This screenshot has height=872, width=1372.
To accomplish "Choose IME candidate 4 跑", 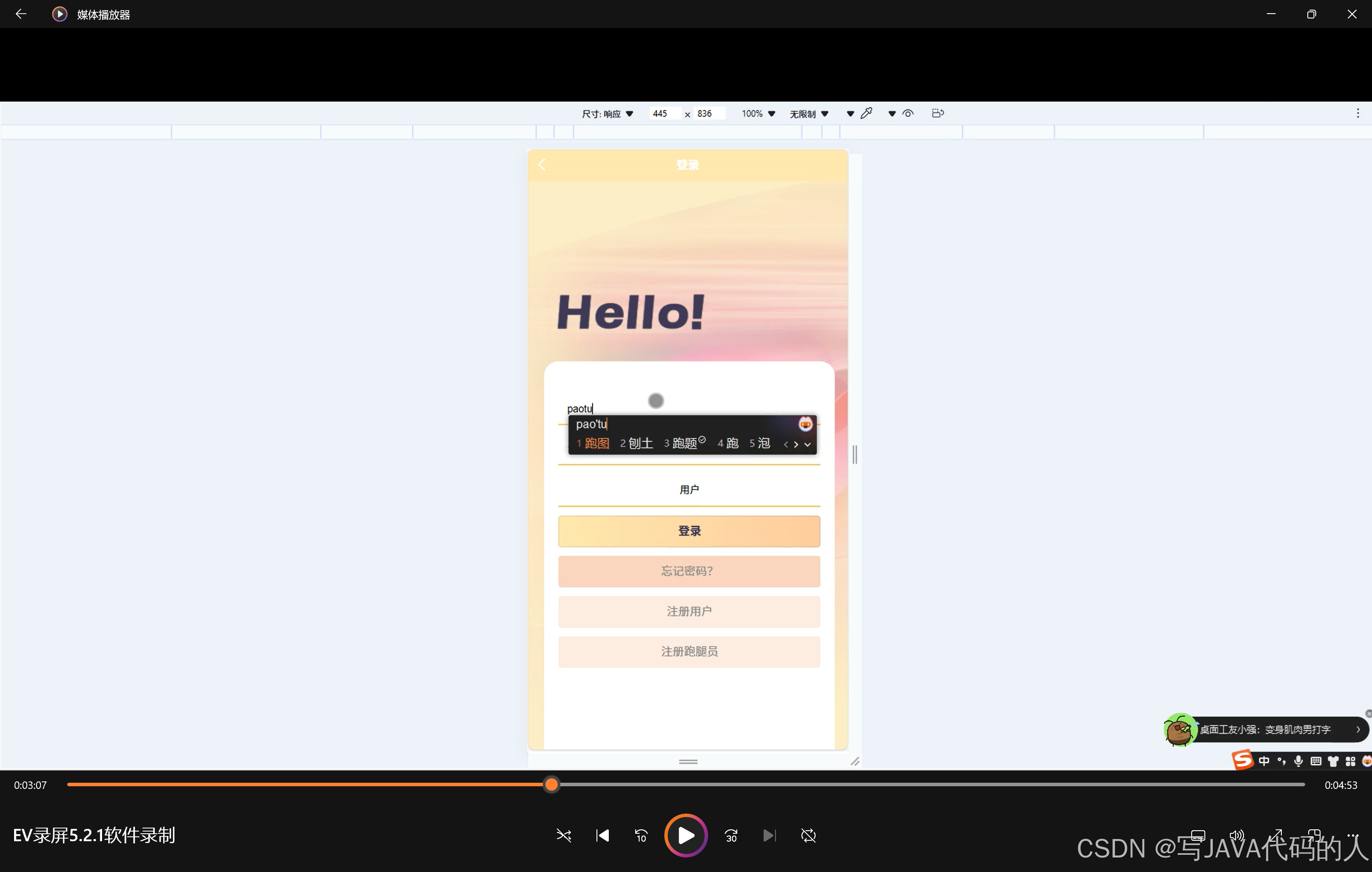I will coord(728,443).
